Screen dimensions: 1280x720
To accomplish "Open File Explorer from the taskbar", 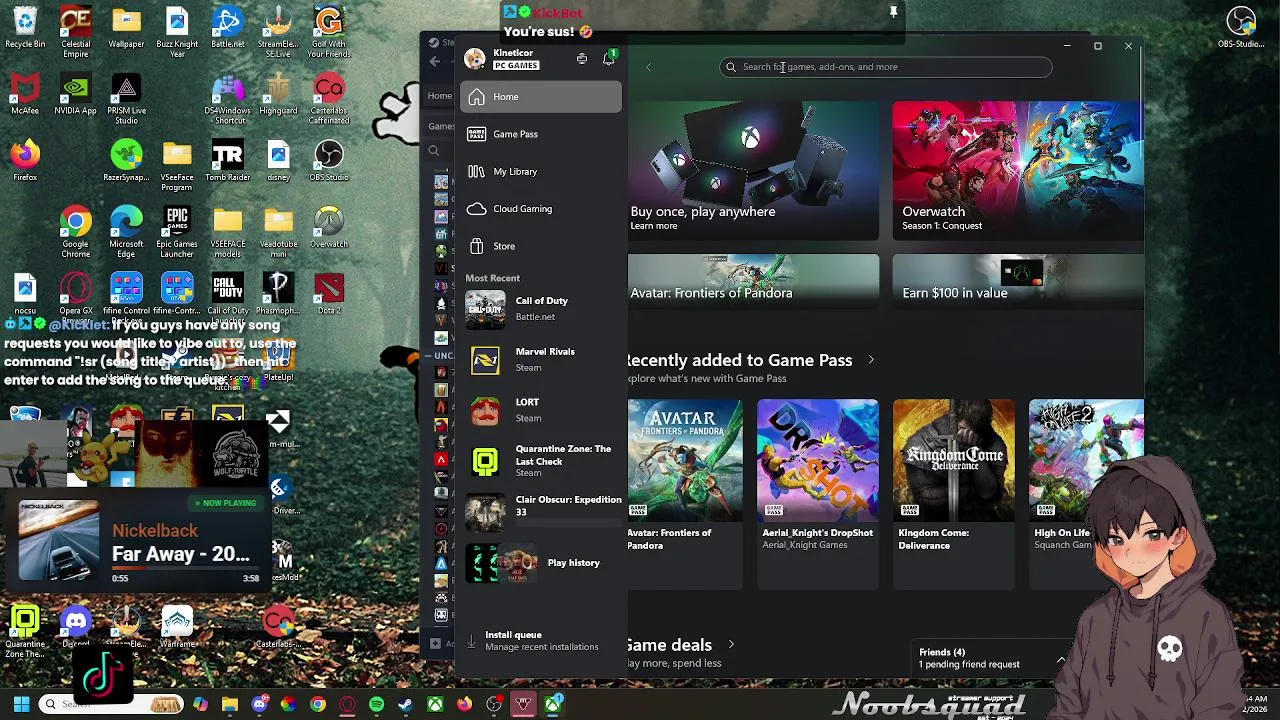I will (230, 705).
